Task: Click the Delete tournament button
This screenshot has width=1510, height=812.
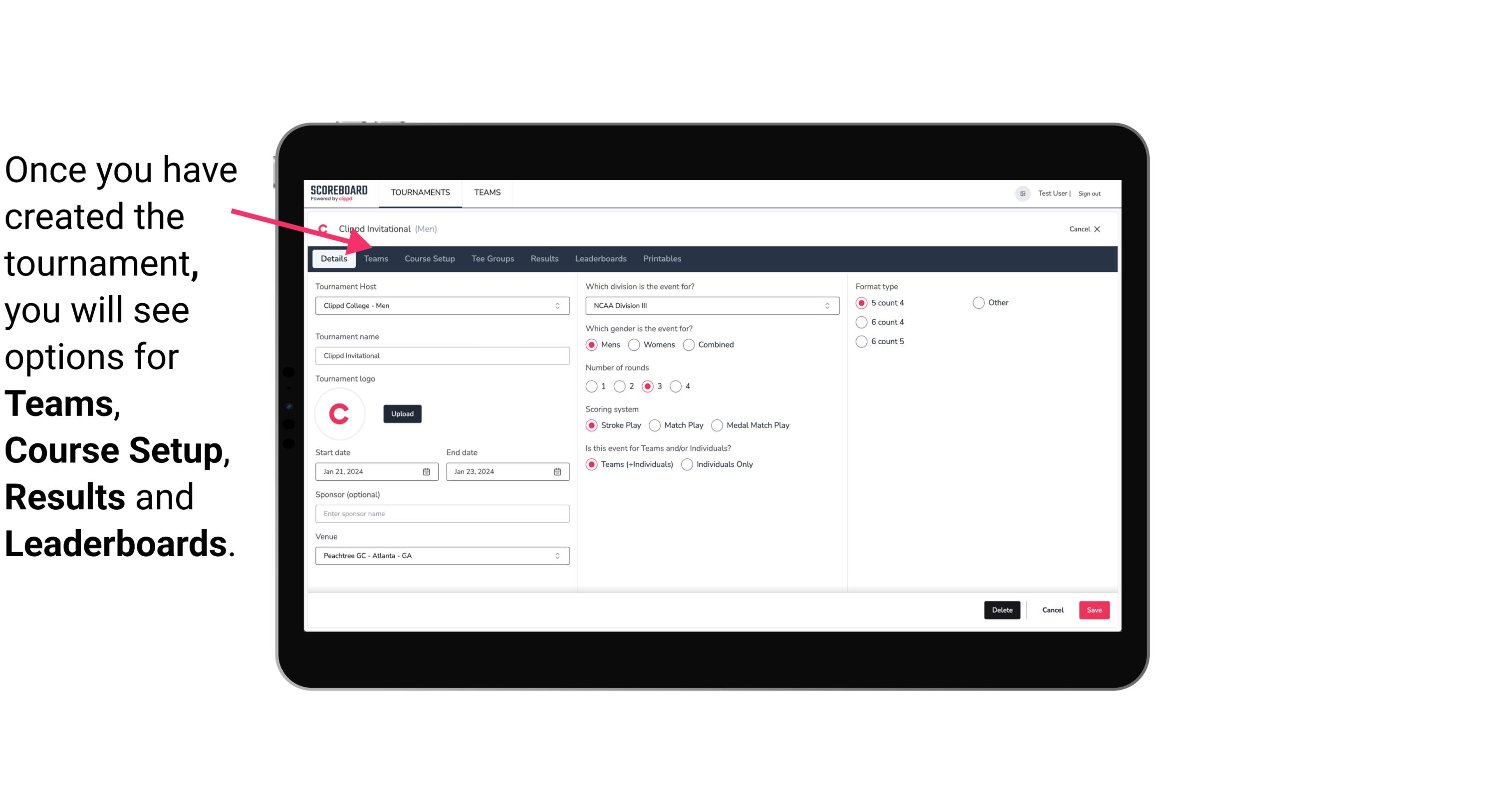Action: click(x=1002, y=610)
